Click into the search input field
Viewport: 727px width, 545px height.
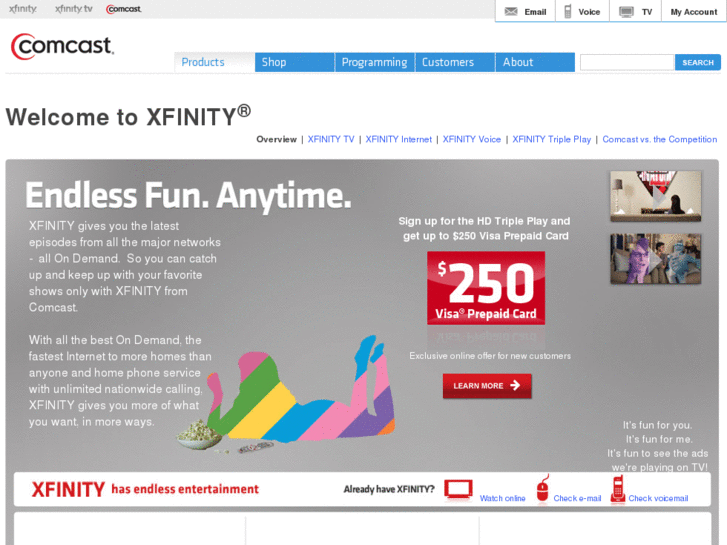[627, 62]
